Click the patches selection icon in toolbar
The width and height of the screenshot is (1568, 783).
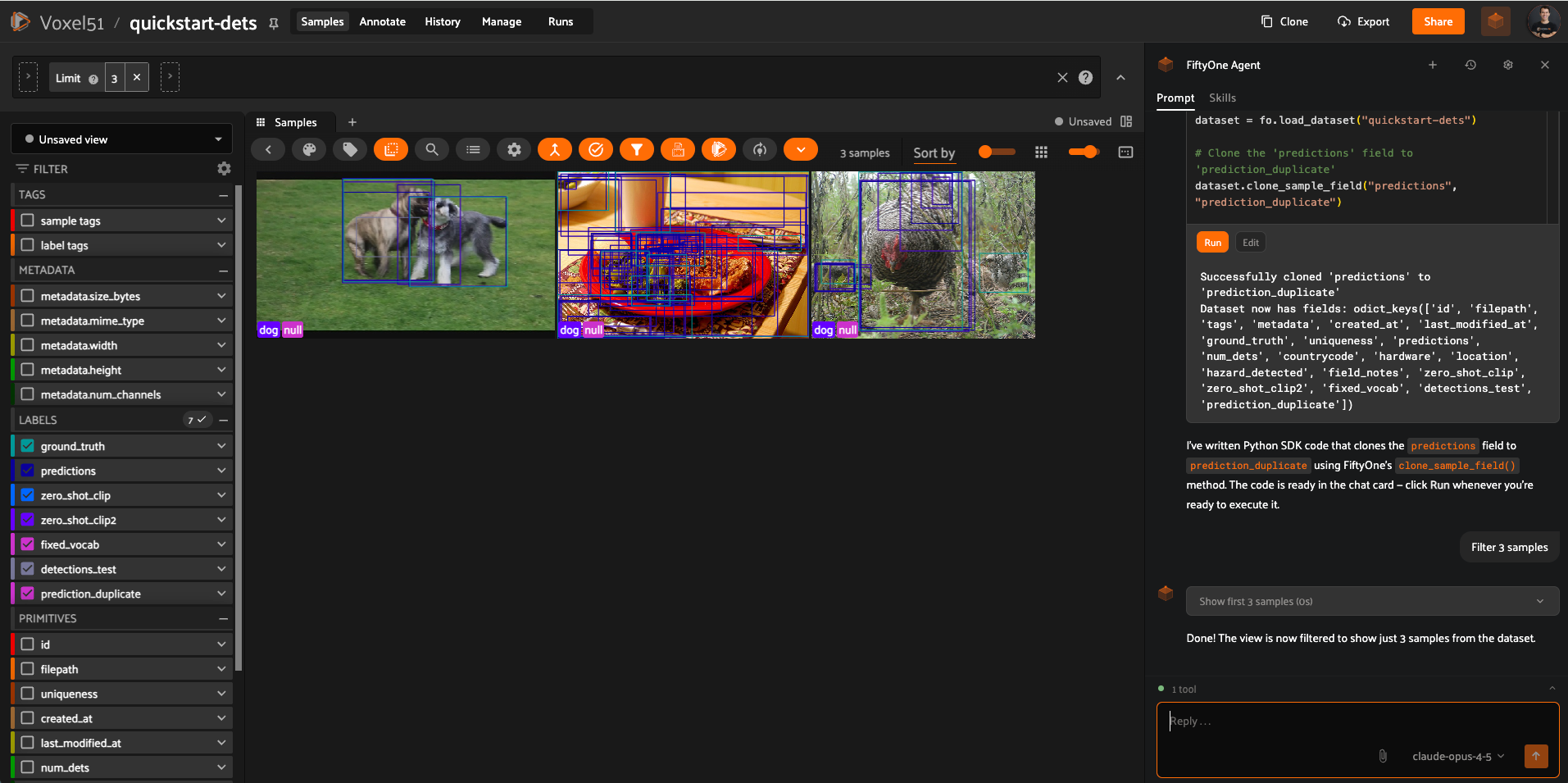[x=391, y=149]
